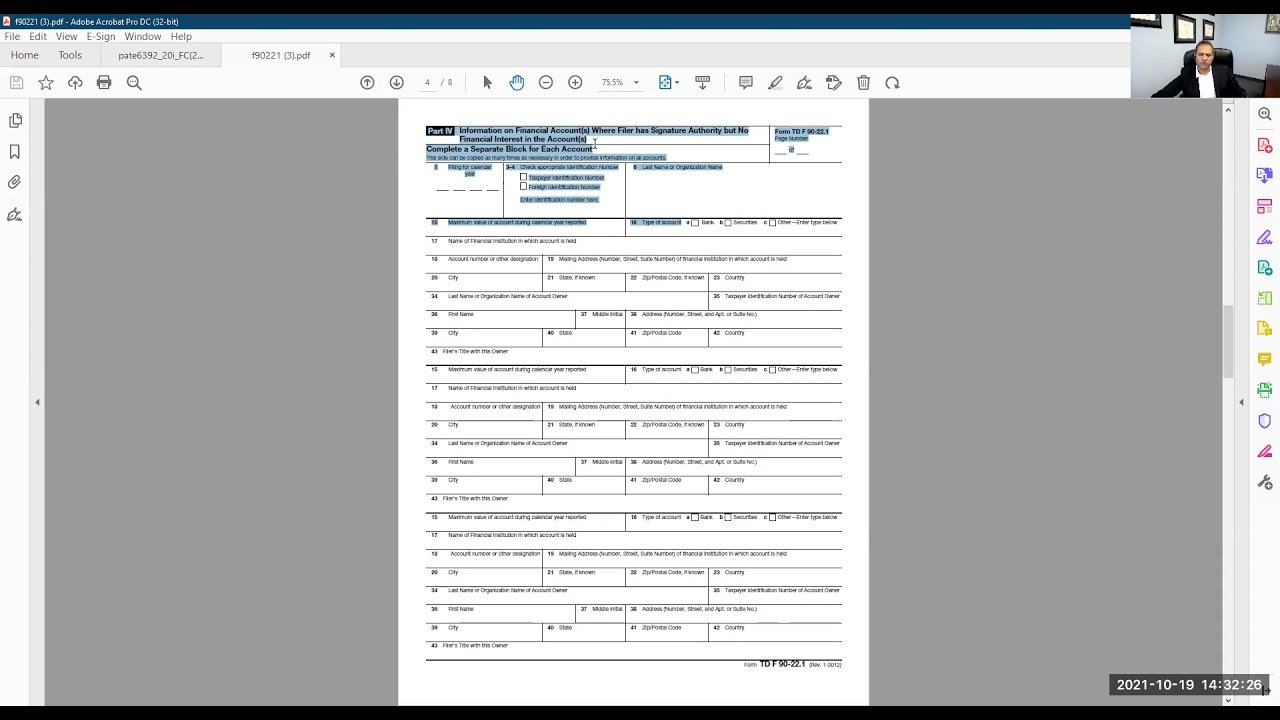1280x720 pixels.
Task: Open the Bookmarks panel
Action: click(x=15, y=152)
